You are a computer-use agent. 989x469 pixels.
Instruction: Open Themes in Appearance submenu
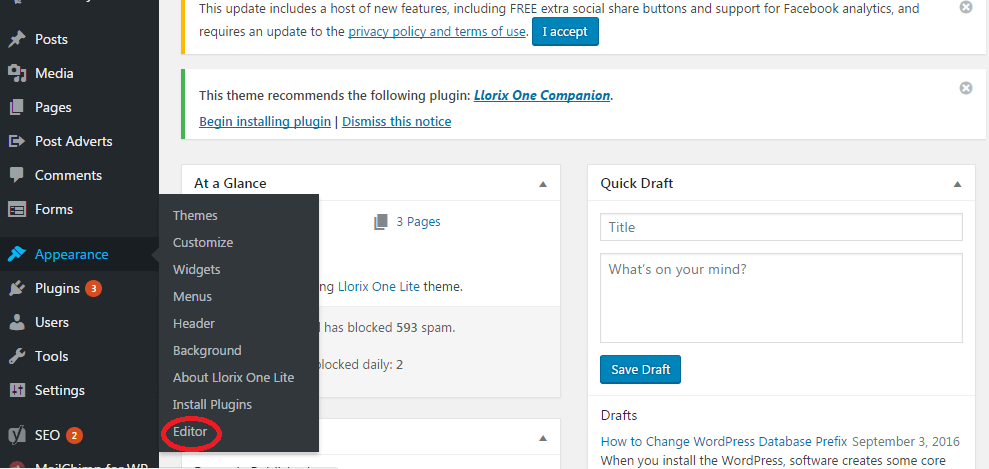click(195, 216)
